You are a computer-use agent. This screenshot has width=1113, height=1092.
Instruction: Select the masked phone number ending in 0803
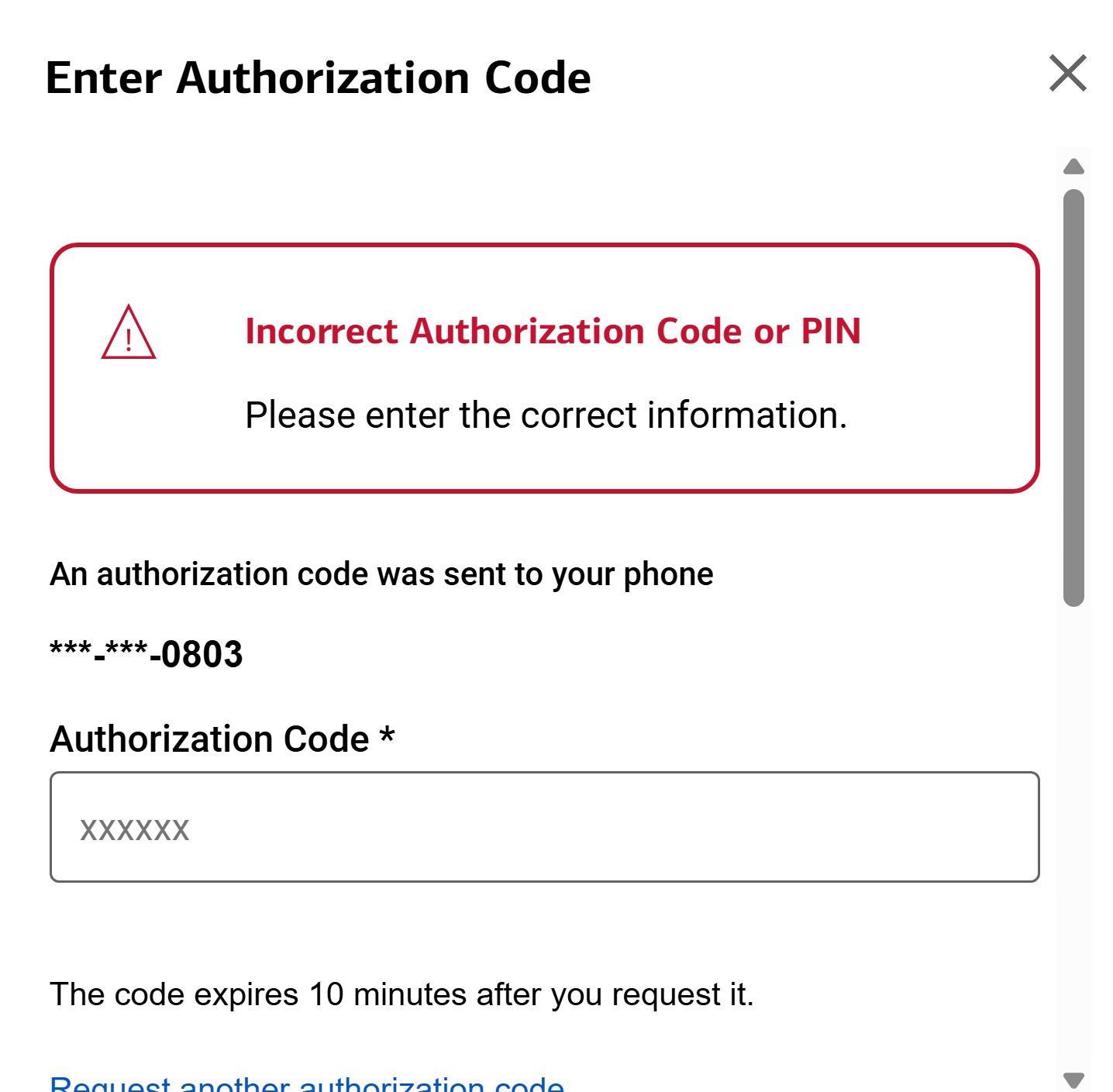(x=146, y=655)
